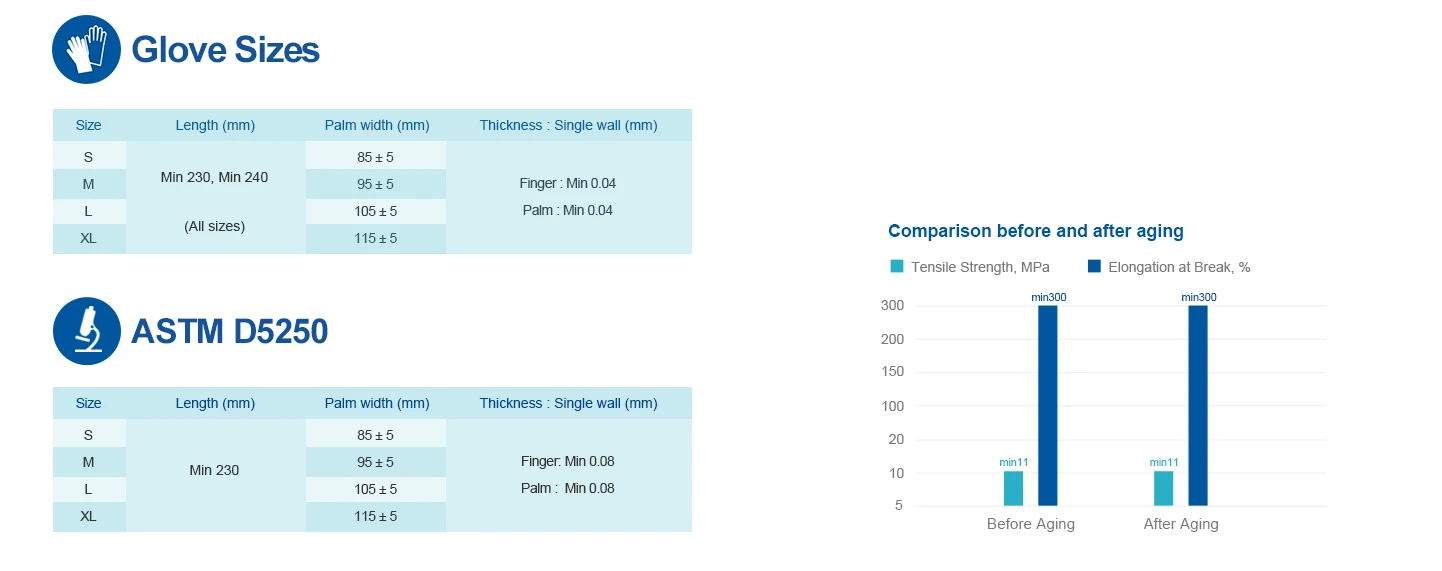
Task: Click the 'Palm : Min 0.08' thickness text
Action: pos(567,489)
